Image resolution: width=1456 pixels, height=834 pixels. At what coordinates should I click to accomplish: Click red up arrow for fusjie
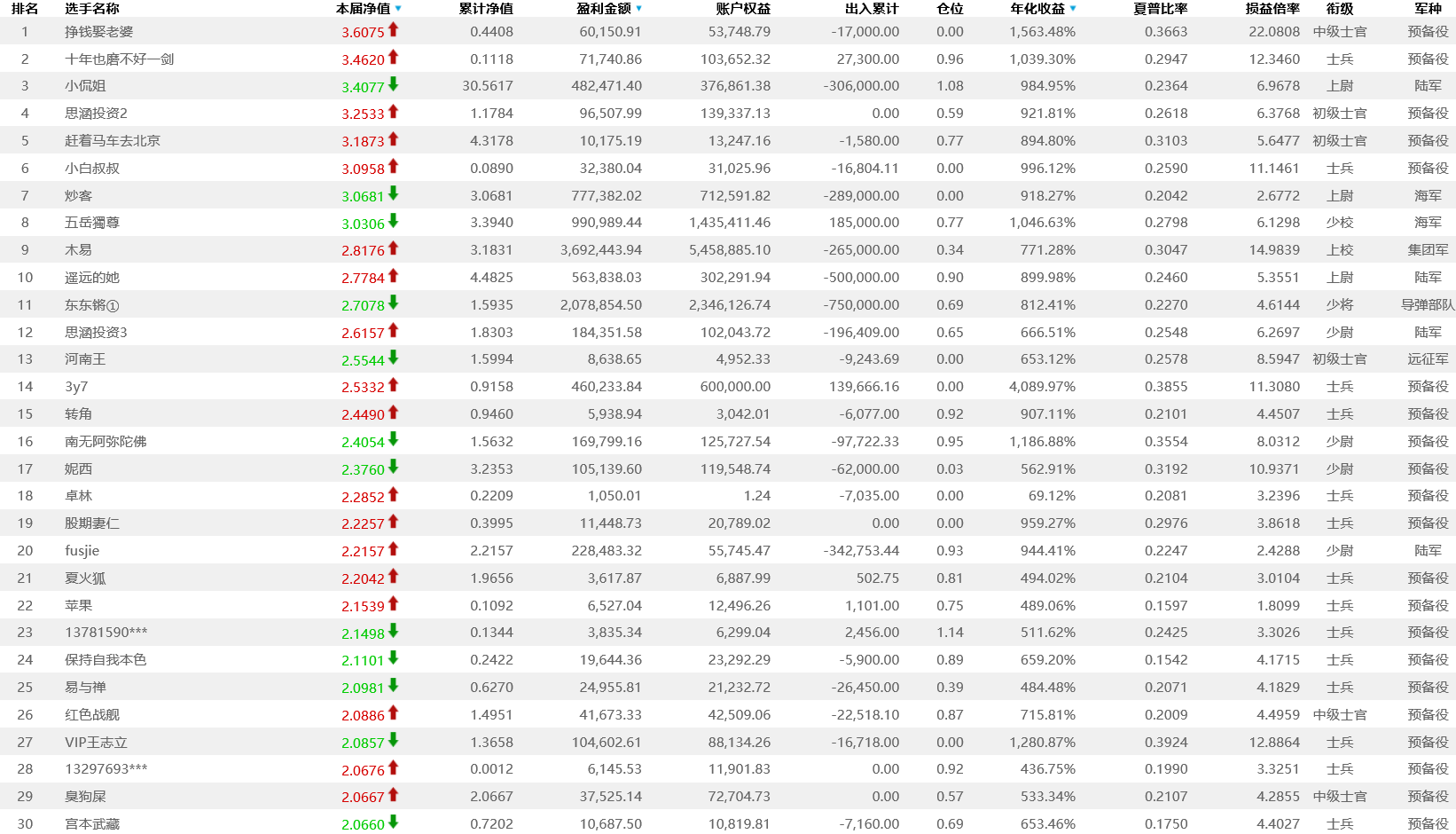click(393, 549)
